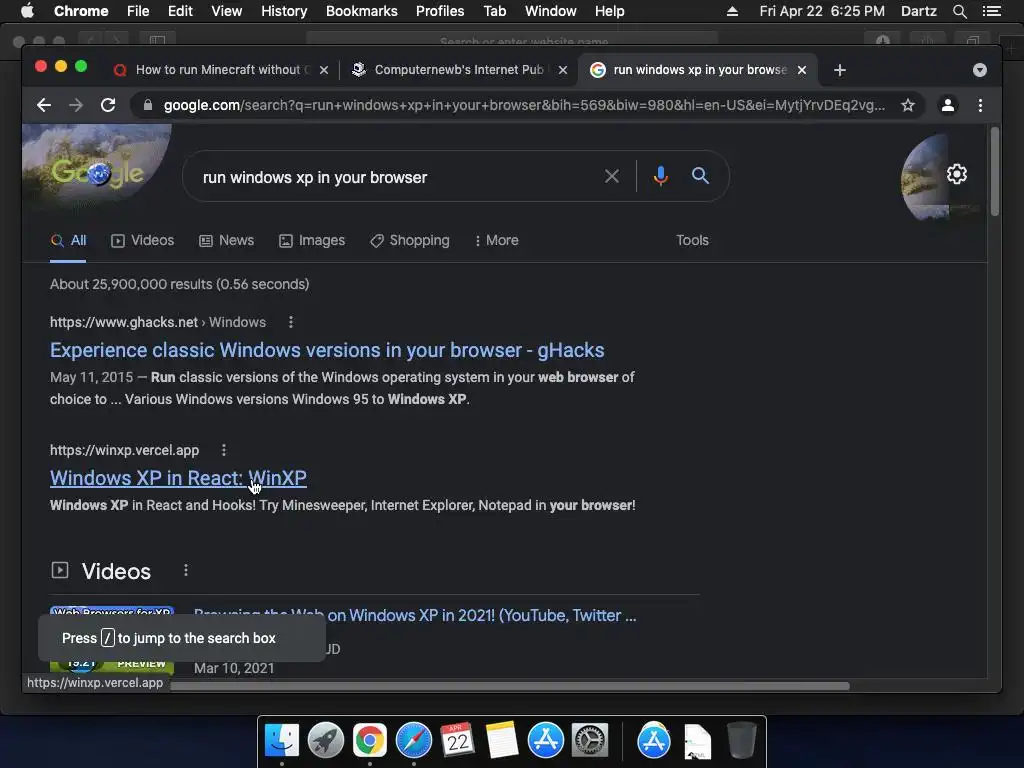Switch to Images results tab

(x=312, y=240)
